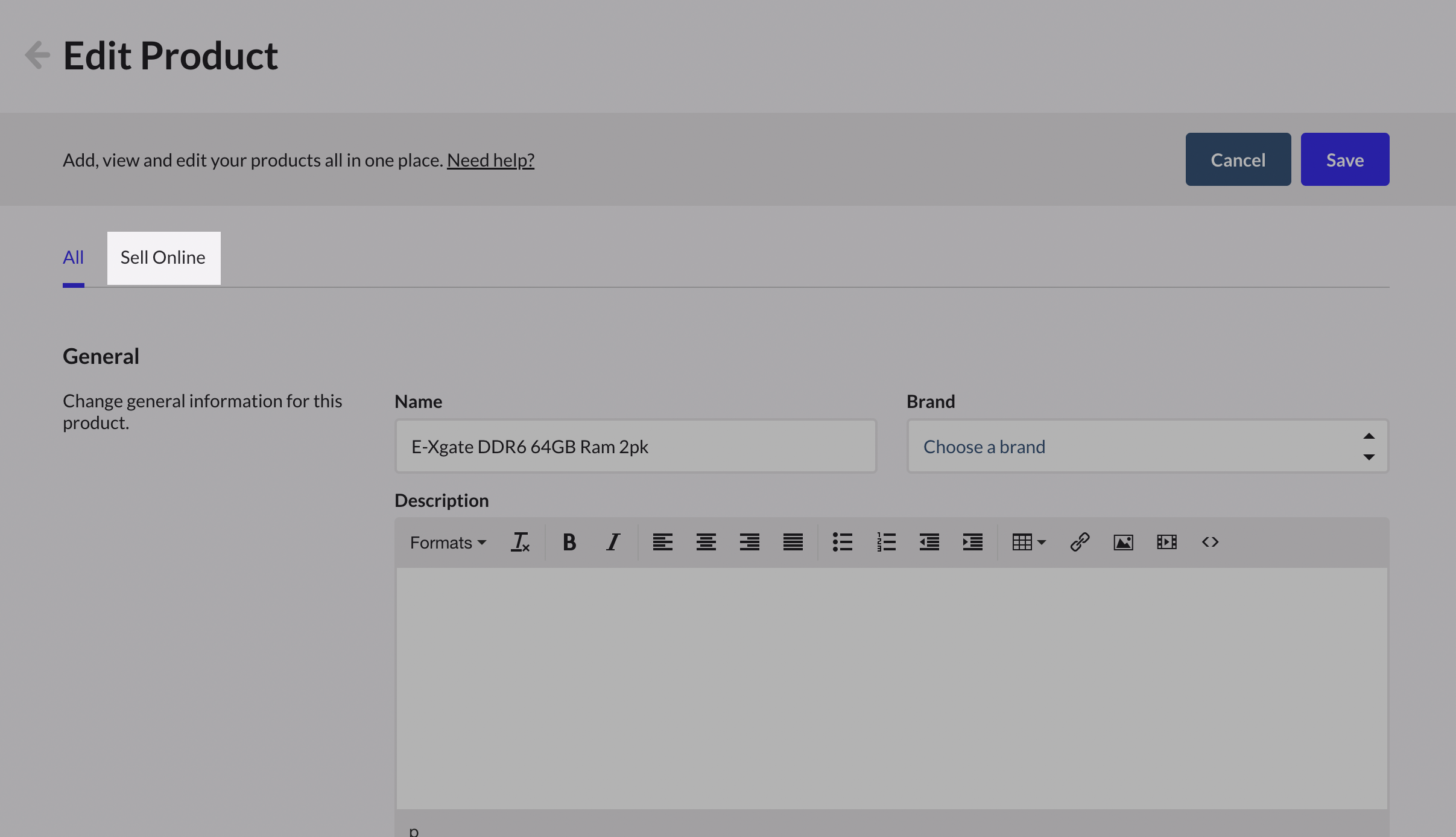The width and height of the screenshot is (1456, 837).
Task: Click the clear formatting icon
Action: (x=520, y=542)
